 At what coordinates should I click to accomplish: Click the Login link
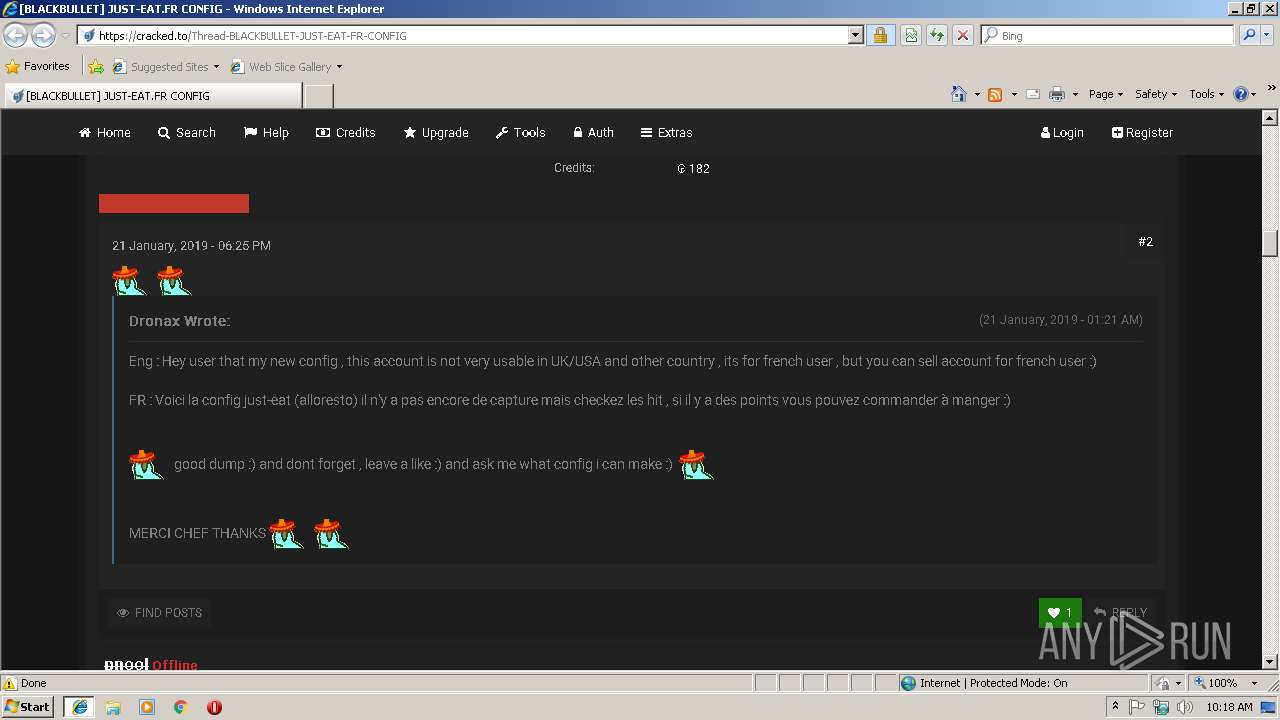pos(1062,132)
